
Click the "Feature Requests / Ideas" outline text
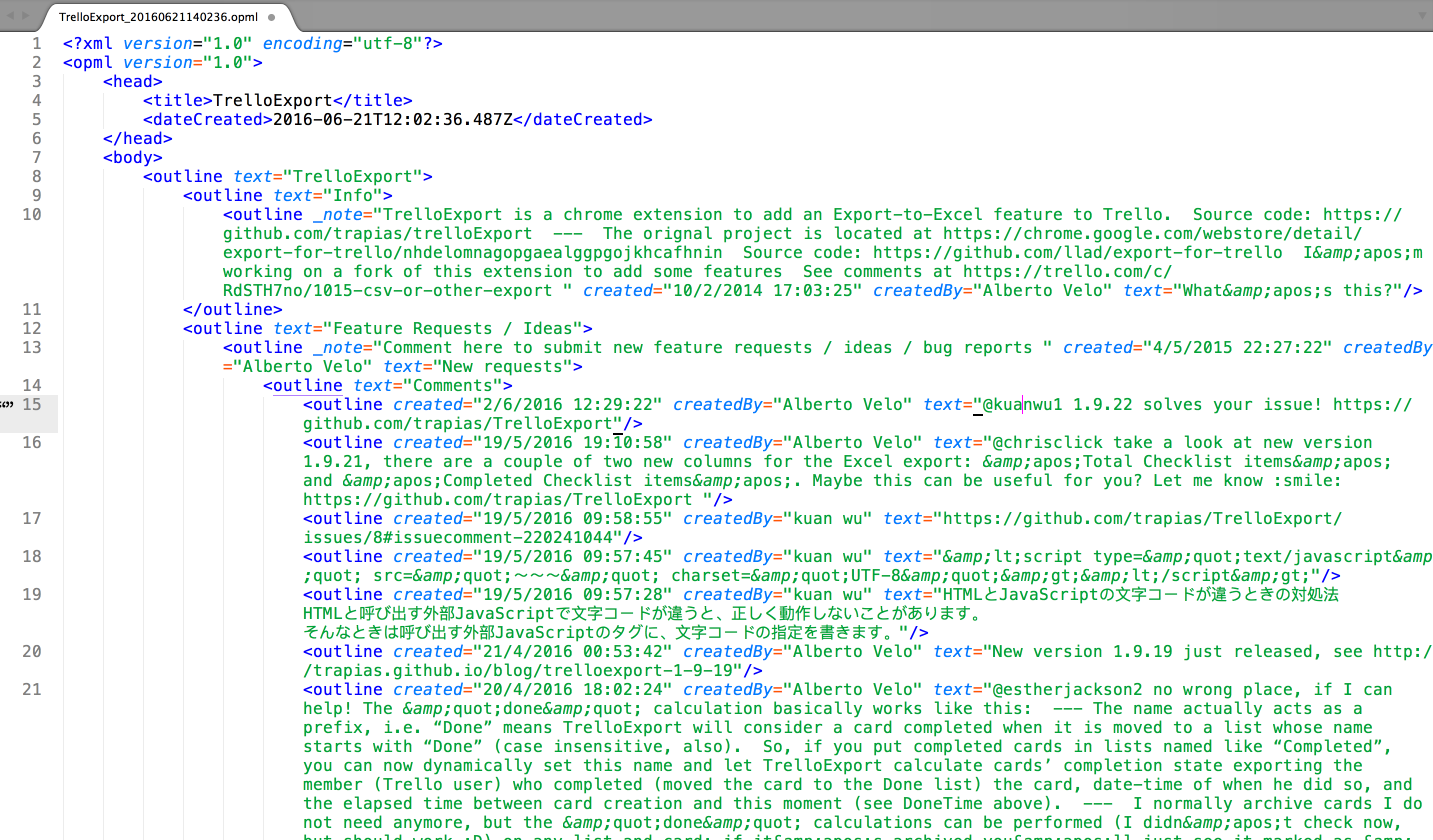pos(452,328)
